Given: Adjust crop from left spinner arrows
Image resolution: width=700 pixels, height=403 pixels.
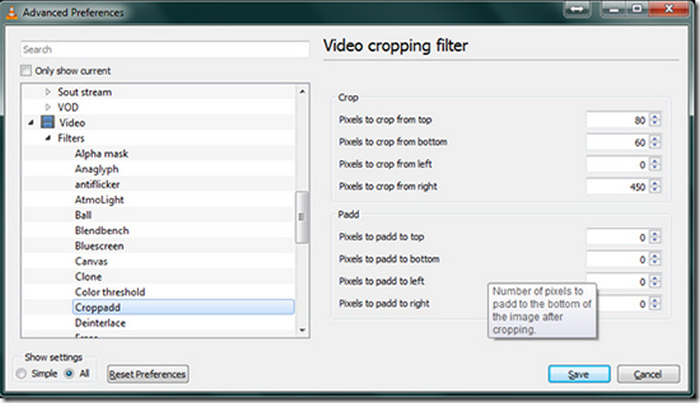Looking at the screenshot, I should pos(655,164).
